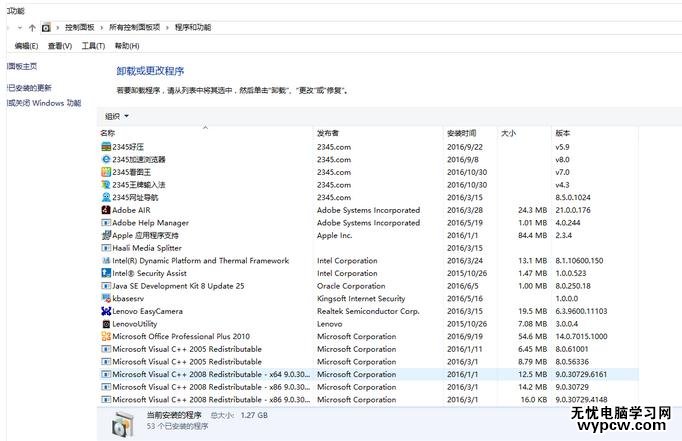Image resolution: width=682 pixels, height=441 pixels.
Task: Click the 2345网址导航 icon
Action: pos(106,197)
